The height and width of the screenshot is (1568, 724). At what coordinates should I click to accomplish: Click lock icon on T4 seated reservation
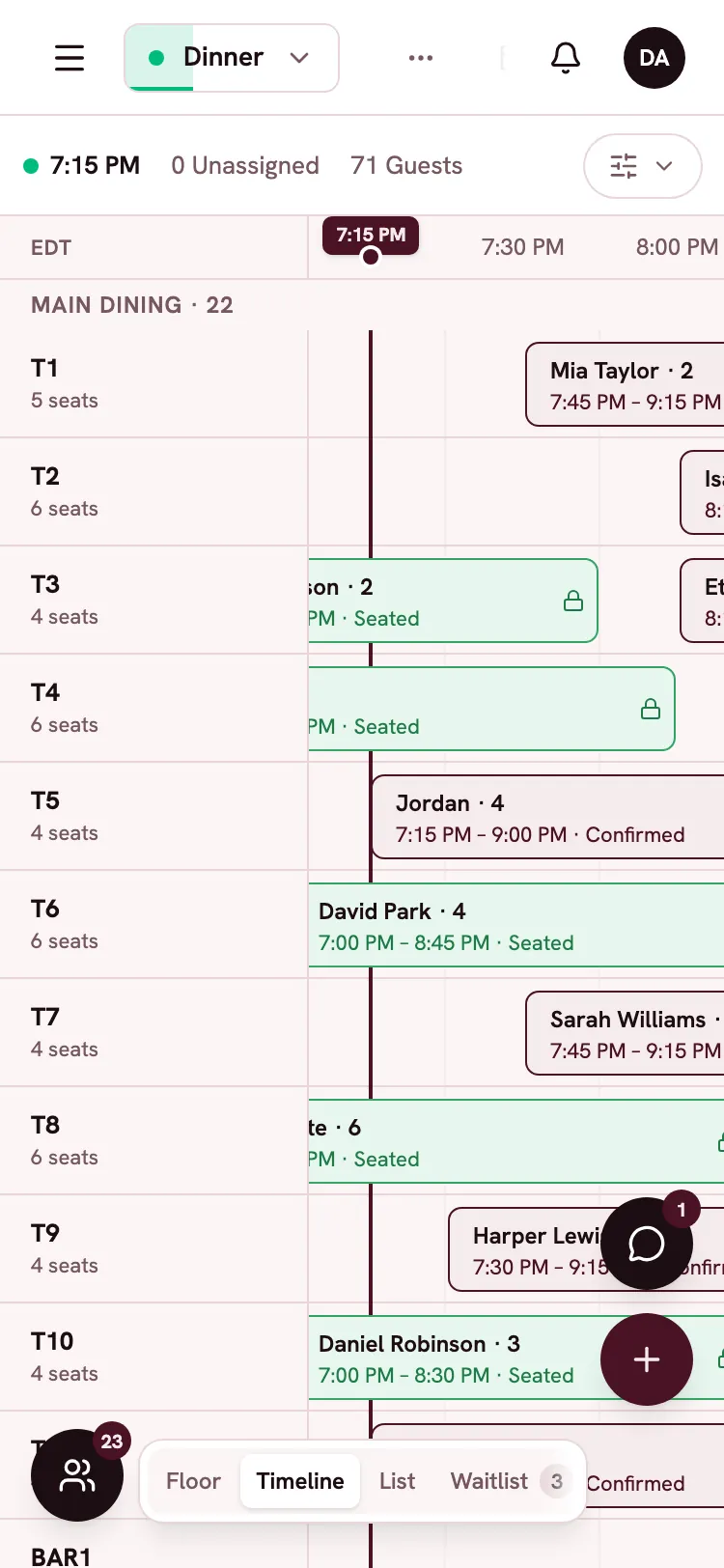(651, 709)
